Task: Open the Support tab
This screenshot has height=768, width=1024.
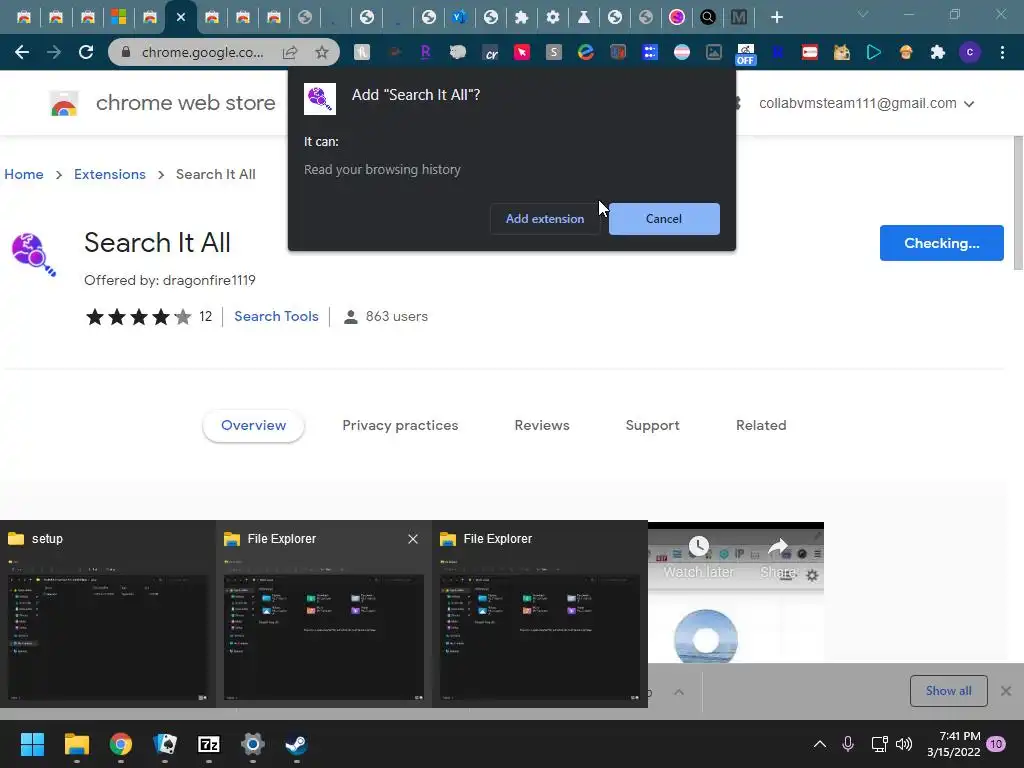Action: point(652,425)
